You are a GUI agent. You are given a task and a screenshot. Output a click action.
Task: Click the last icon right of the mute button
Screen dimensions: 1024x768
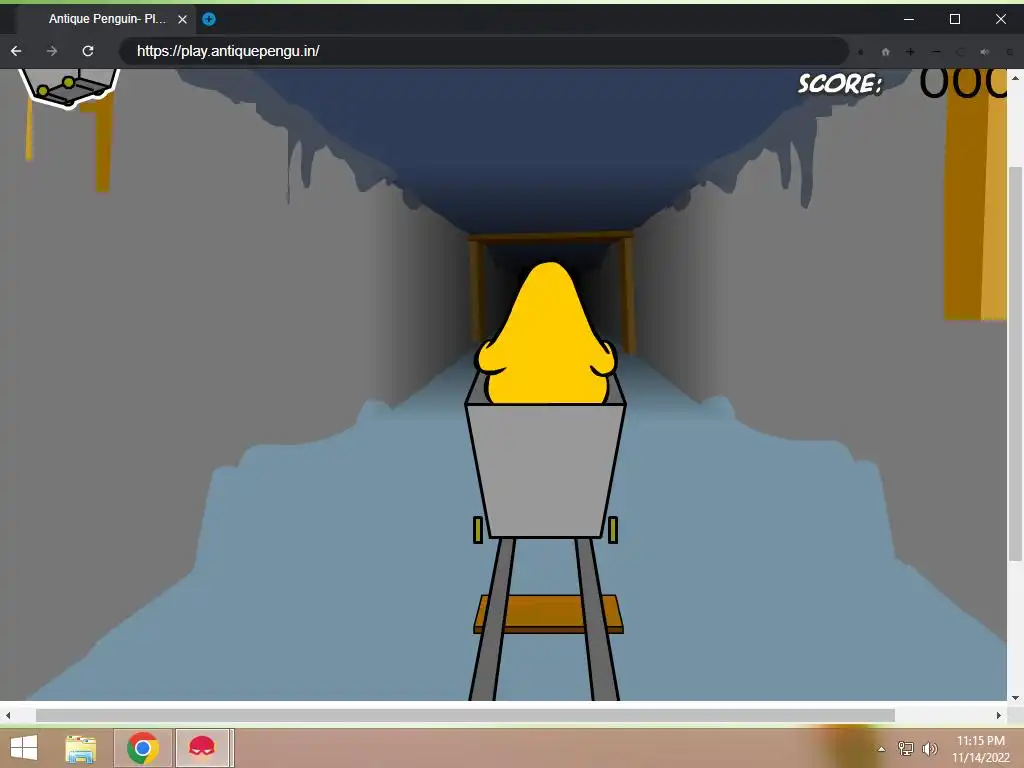tap(1010, 52)
